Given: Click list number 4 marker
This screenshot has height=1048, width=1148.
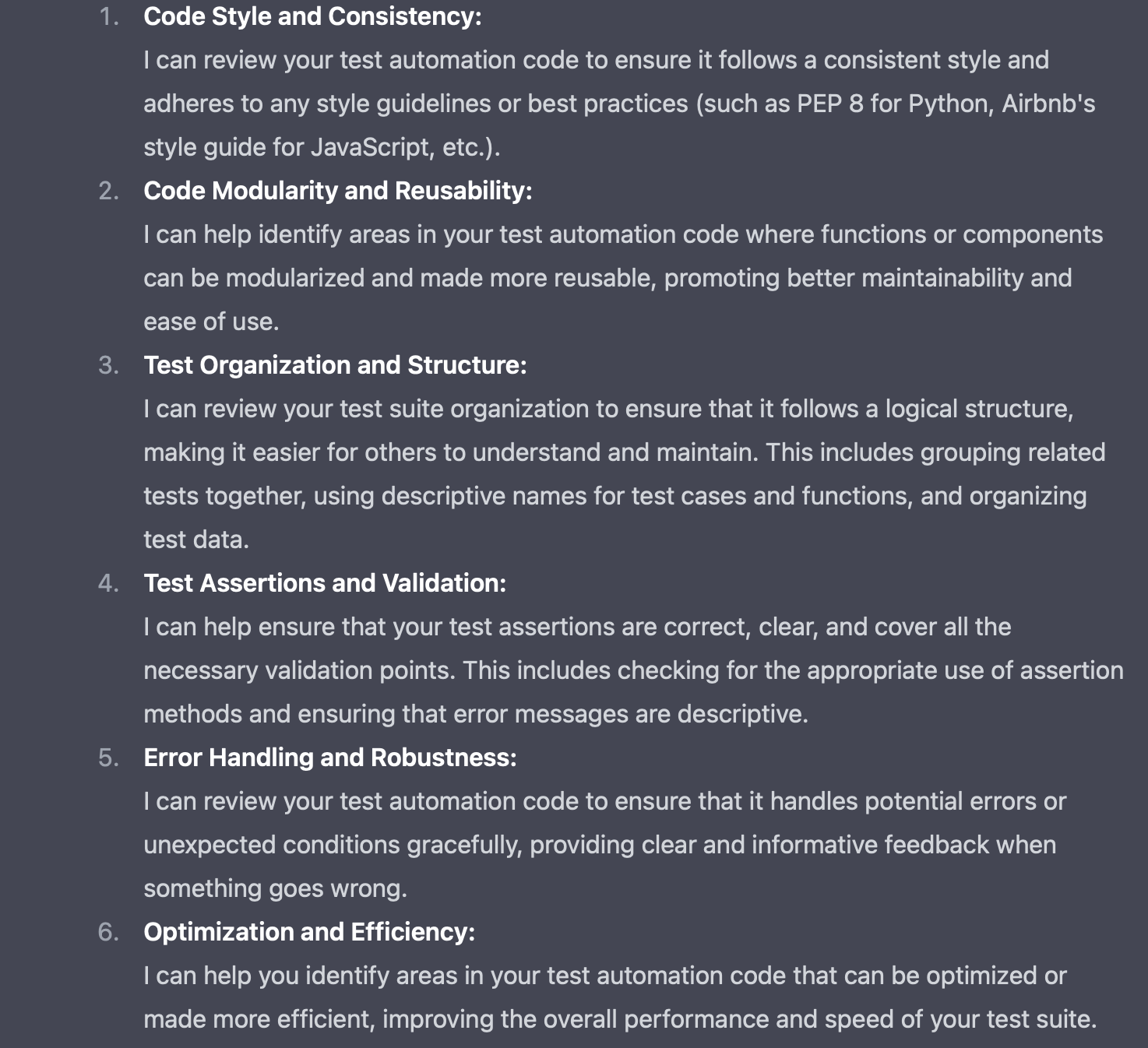Looking at the screenshot, I should click(x=109, y=583).
